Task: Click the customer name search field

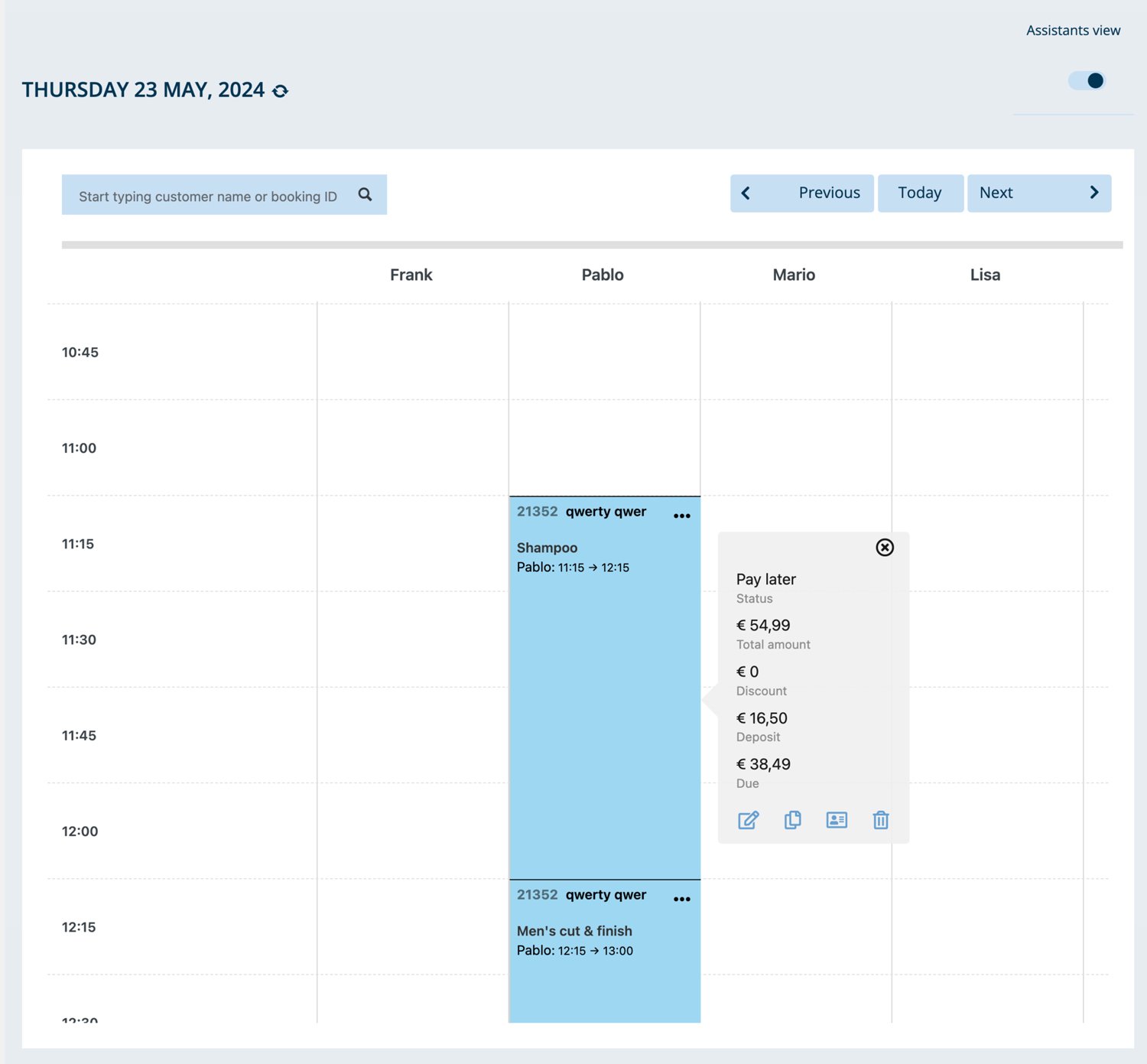Action: tap(208, 196)
